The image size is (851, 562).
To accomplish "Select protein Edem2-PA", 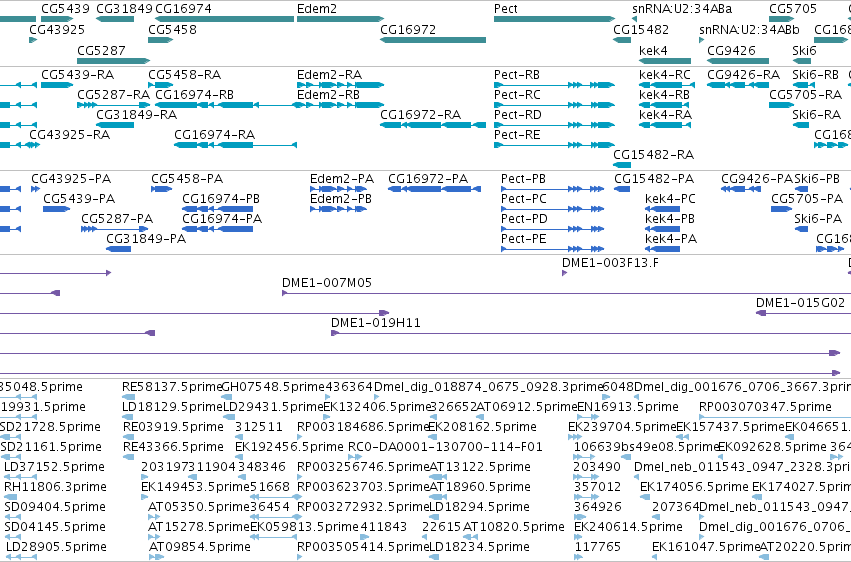I will 338,189.
